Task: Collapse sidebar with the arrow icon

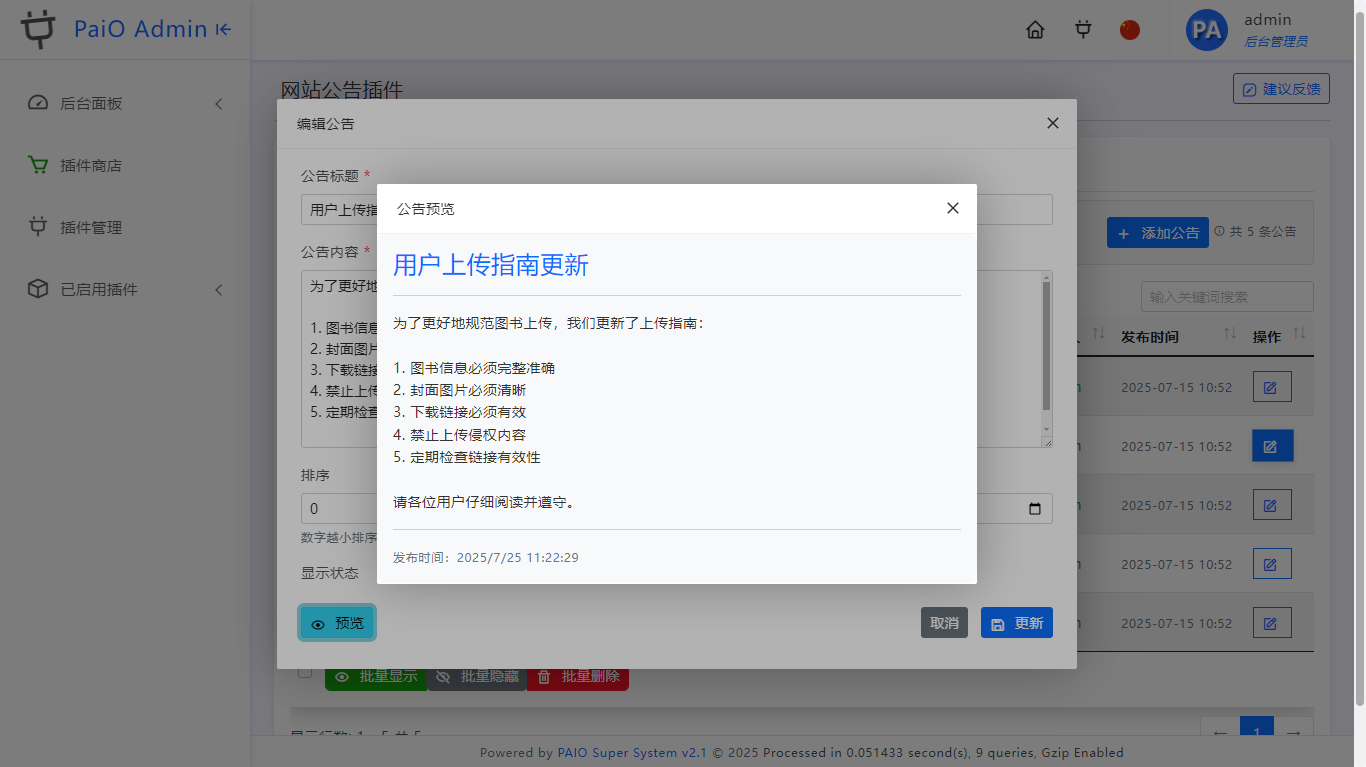Action: (224, 30)
